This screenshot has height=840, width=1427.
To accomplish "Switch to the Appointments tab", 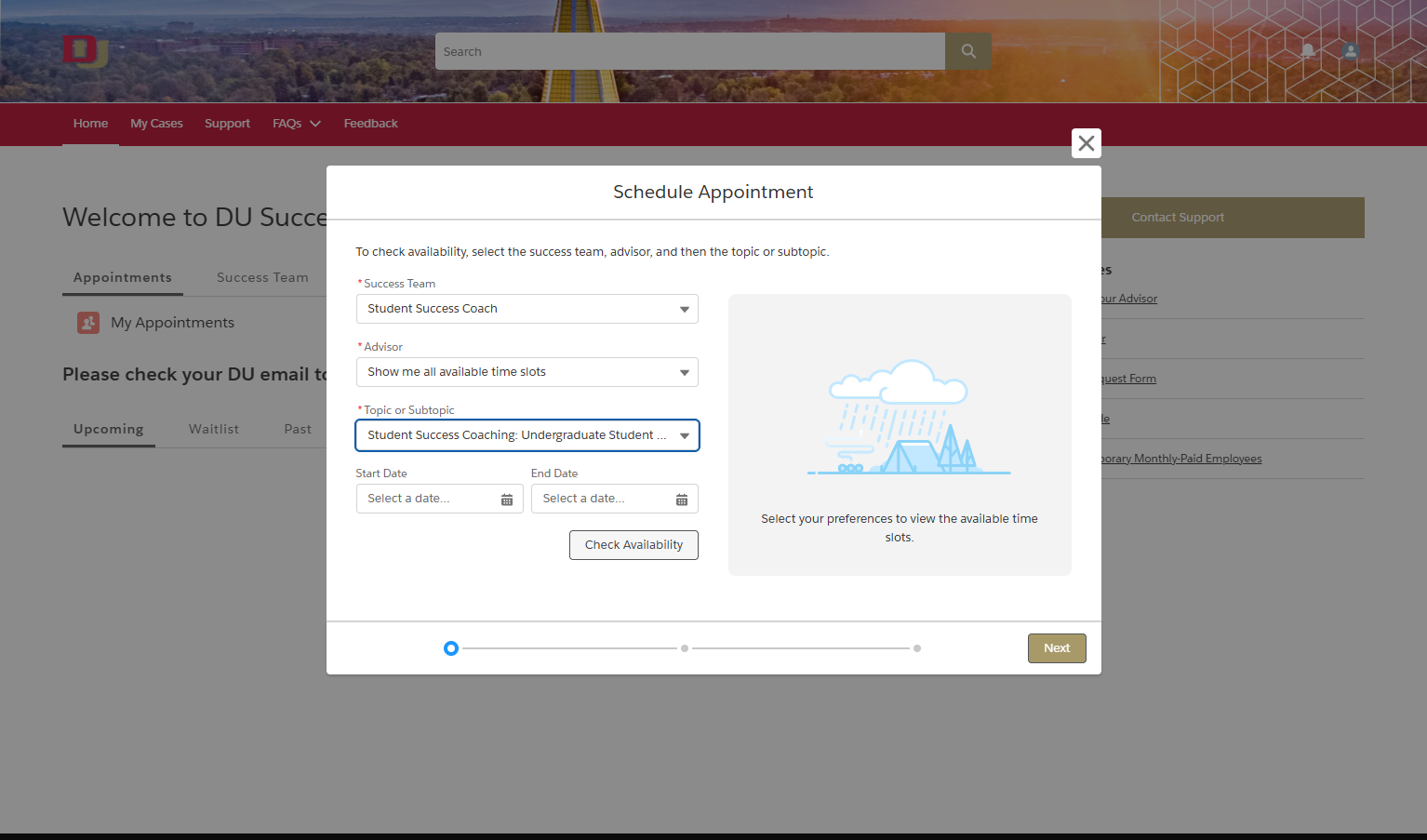I will click(x=123, y=277).
